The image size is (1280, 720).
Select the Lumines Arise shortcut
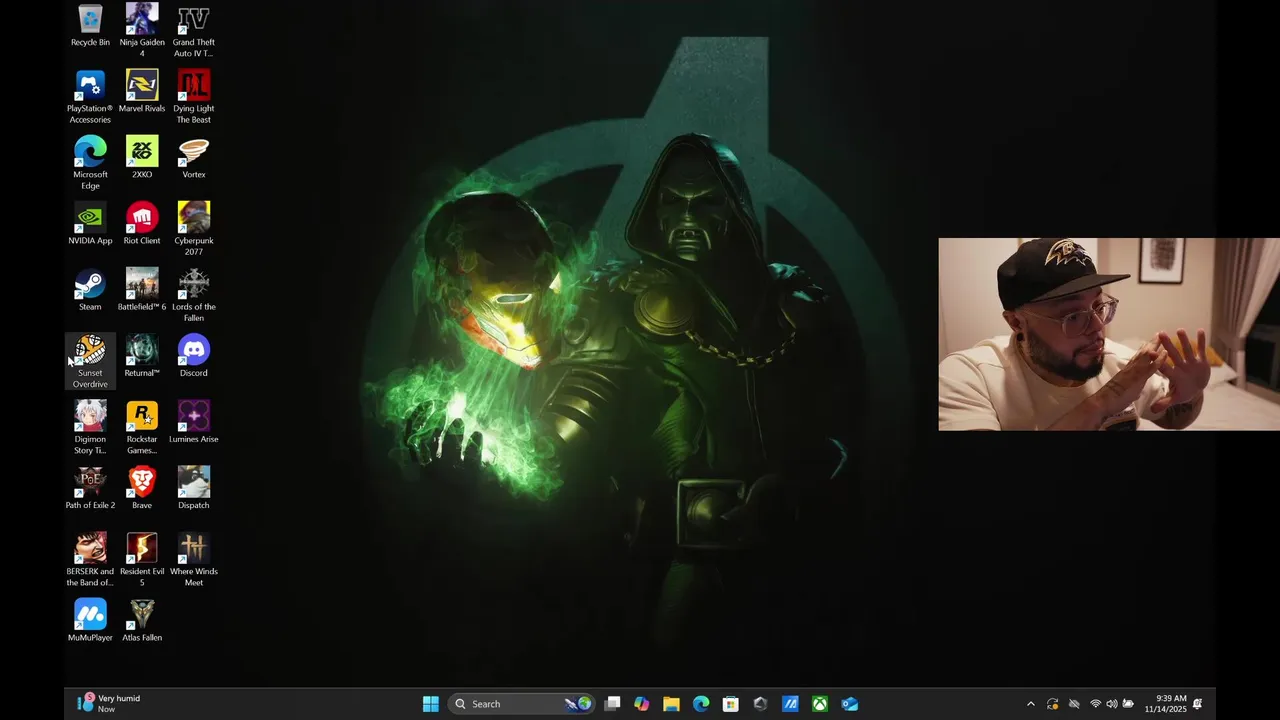click(194, 422)
